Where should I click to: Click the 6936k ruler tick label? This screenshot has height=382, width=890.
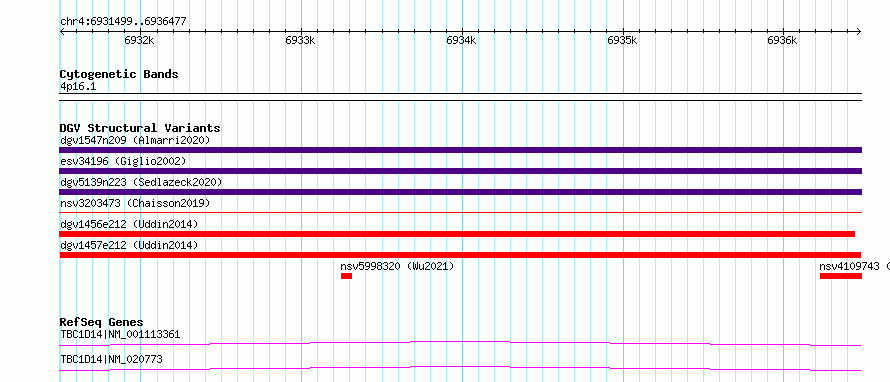pos(782,40)
